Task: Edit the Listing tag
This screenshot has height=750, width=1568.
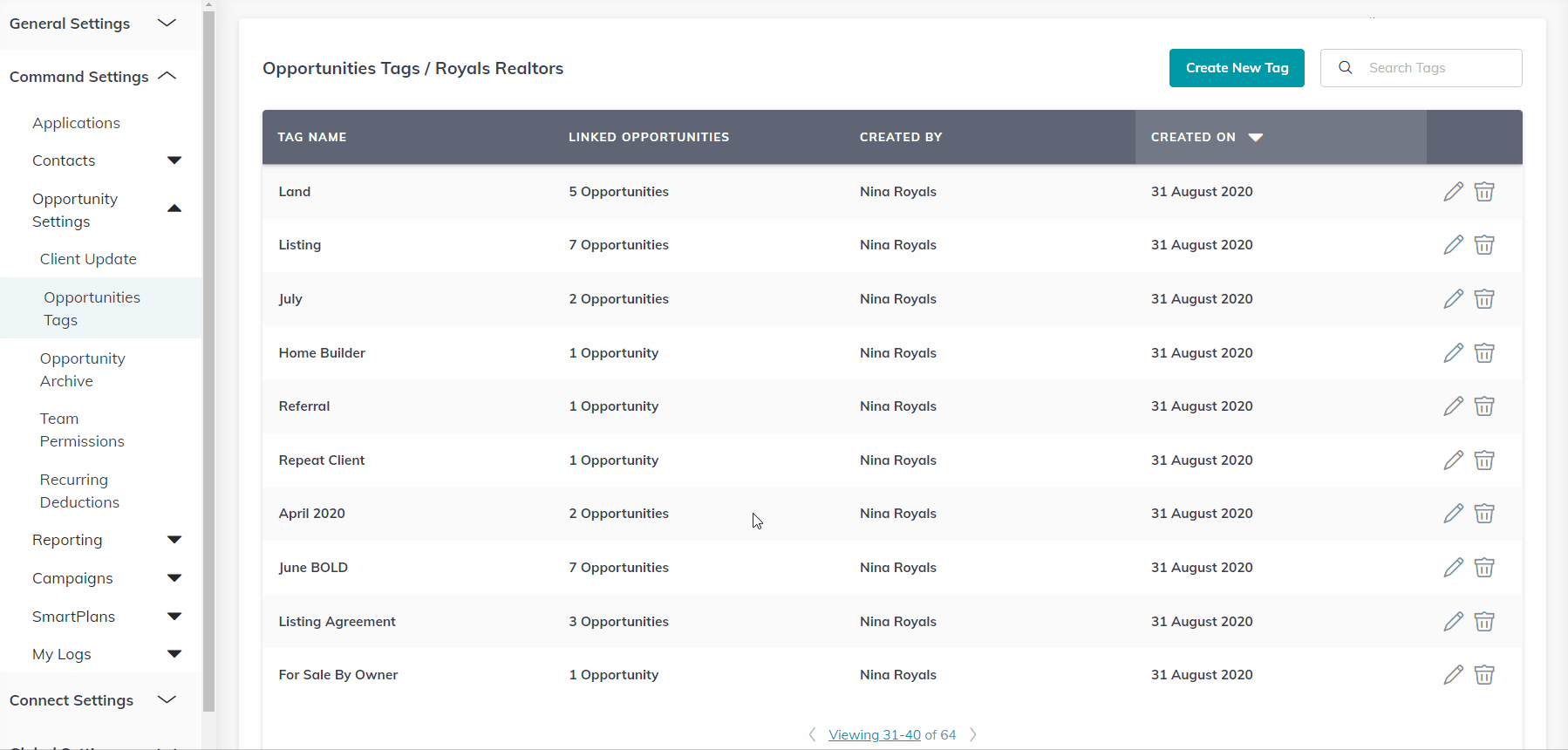Action: tap(1453, 245)
